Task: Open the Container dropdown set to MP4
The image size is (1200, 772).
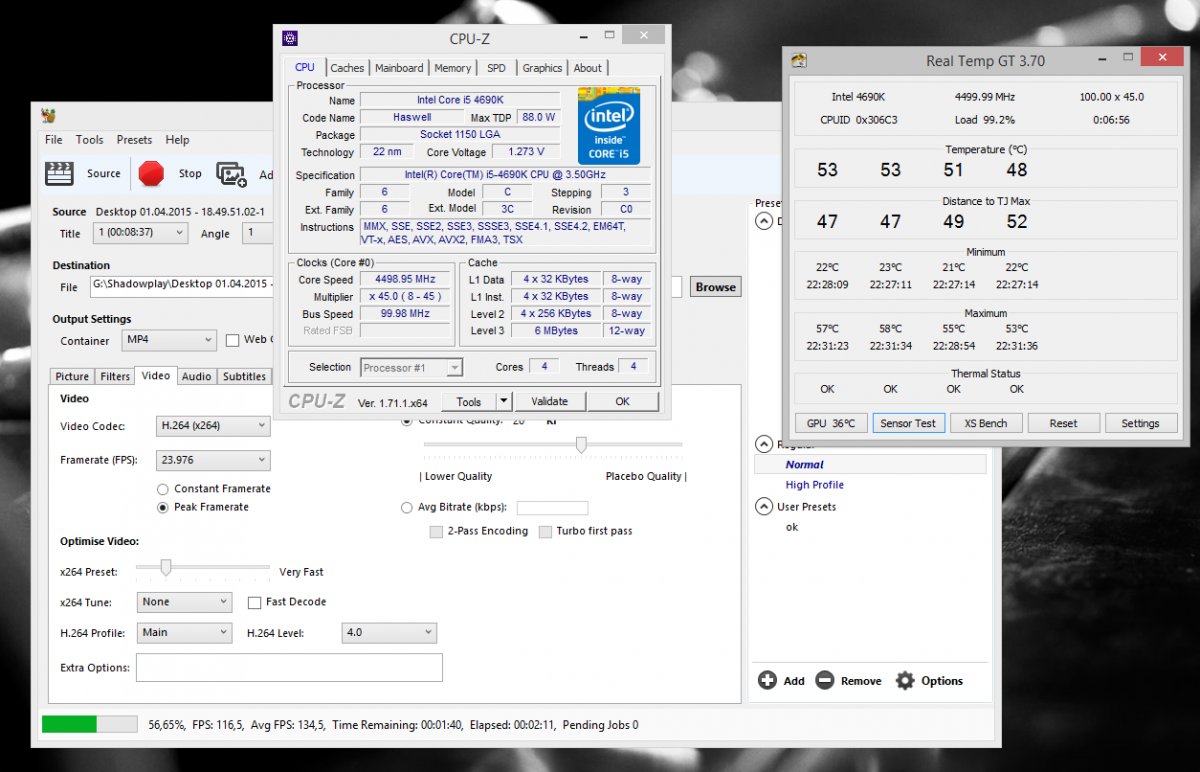Action: [168, 340]
